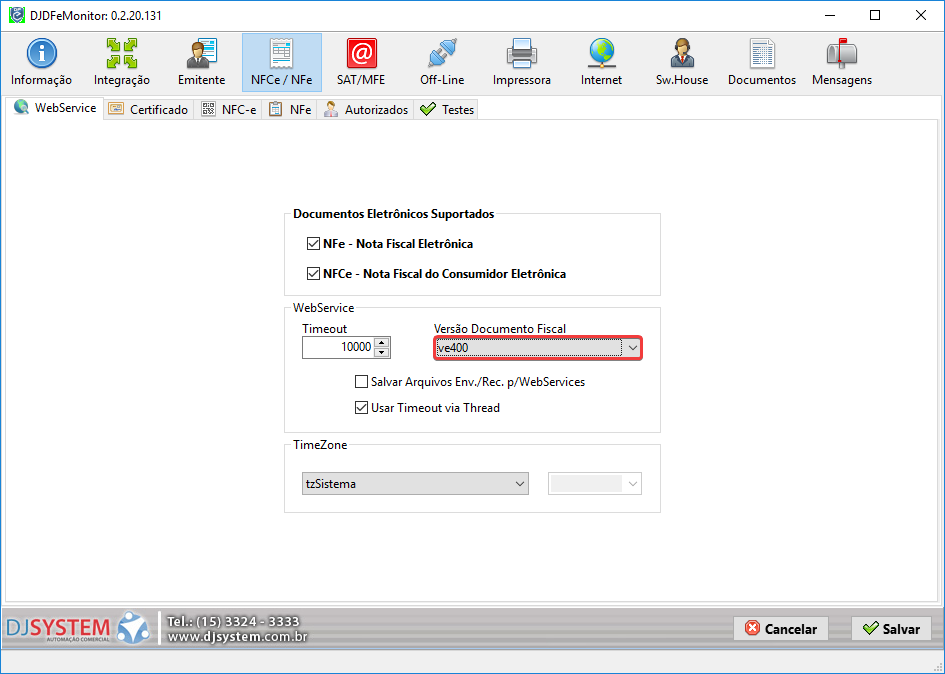
Task: Switch to the Certificado tab
Action: click(x=149, y=110)
